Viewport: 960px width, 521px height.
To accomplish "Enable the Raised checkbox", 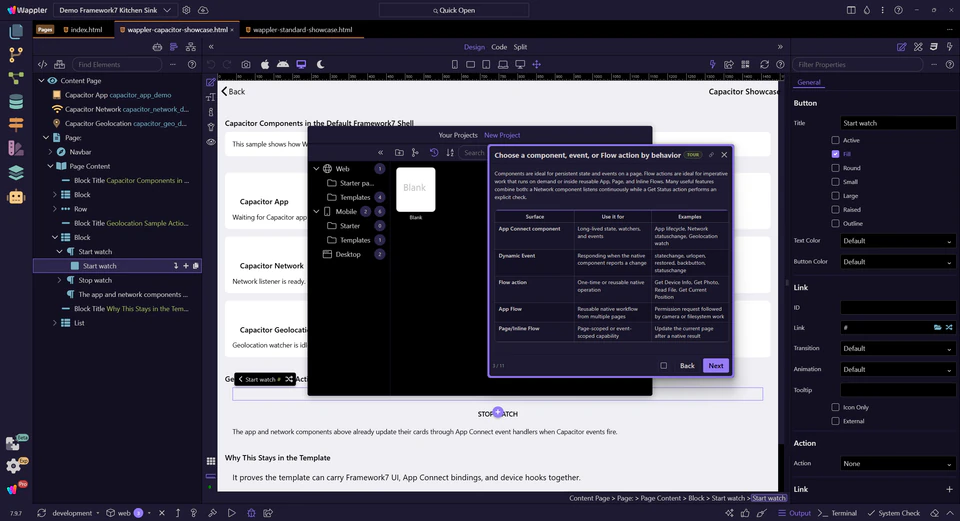I will [x=835, y=209].
